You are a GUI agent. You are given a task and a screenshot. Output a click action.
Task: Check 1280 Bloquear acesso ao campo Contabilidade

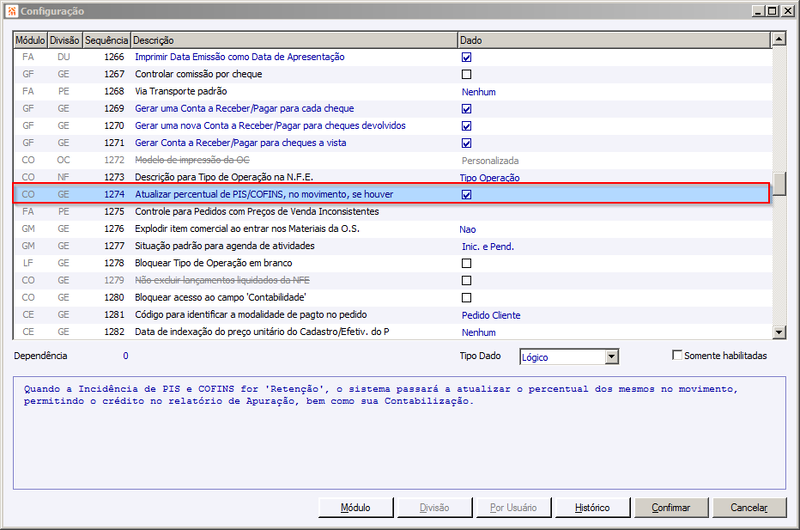[466, 298]
